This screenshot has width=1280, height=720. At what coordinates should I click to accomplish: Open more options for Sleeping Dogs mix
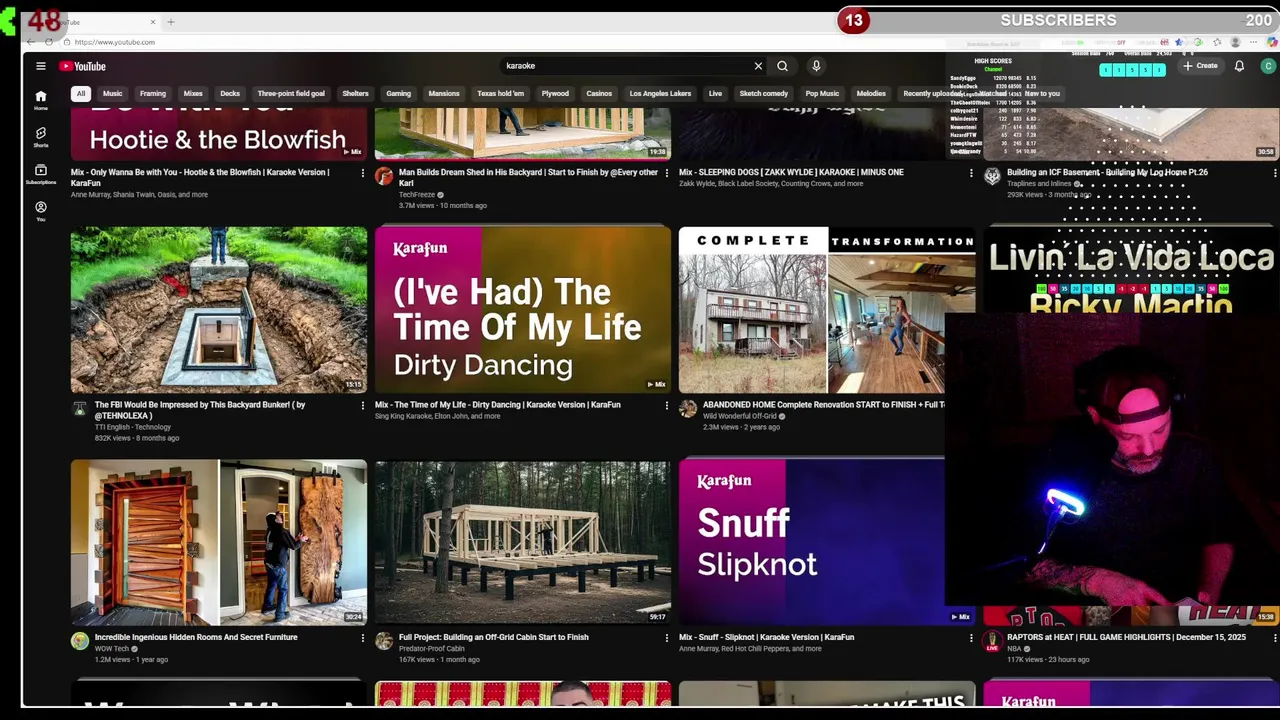(971, 173)
